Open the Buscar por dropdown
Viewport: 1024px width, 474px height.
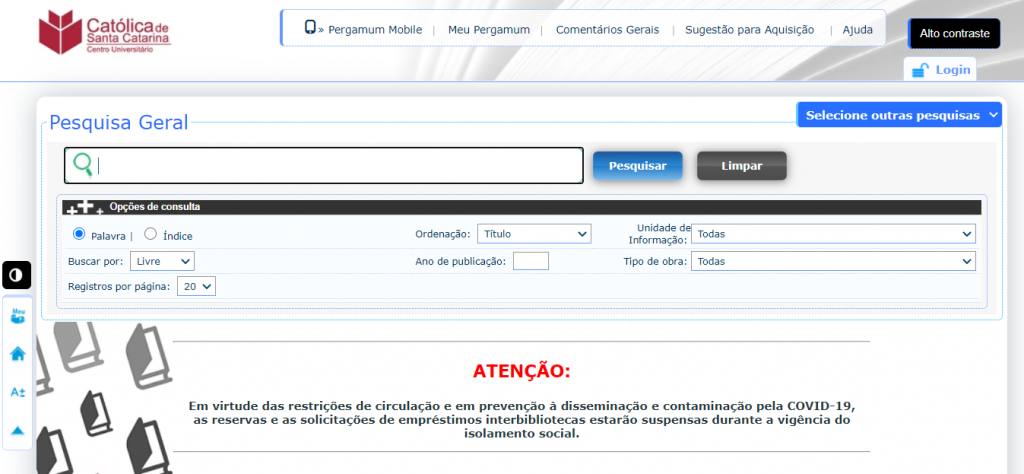162,261
